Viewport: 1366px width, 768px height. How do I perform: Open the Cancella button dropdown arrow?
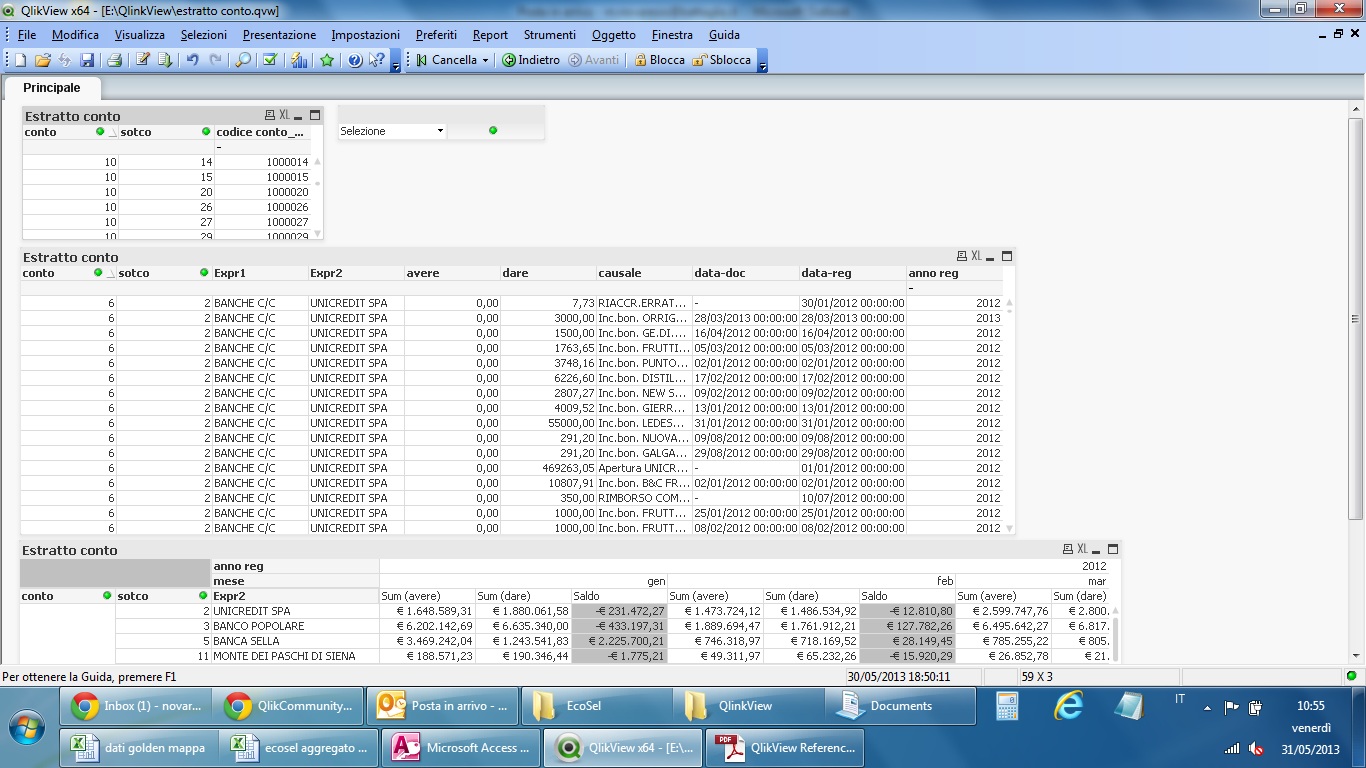coord(485,60)
